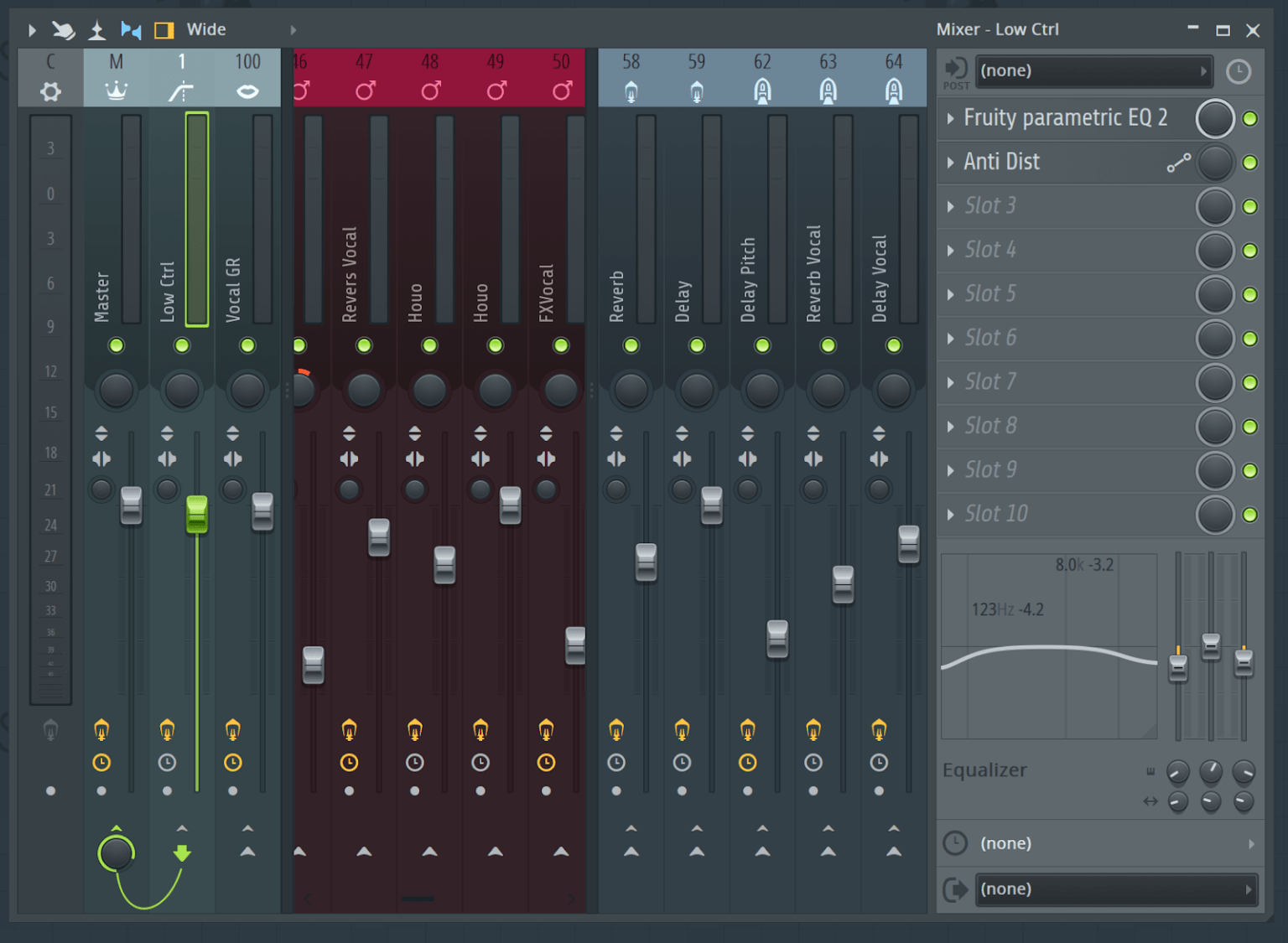Image resolution: width=1288 pixels, height=943 pixels.
Task: Expand the Slot 3 effect menu
Action: click(x=950, y=206)
